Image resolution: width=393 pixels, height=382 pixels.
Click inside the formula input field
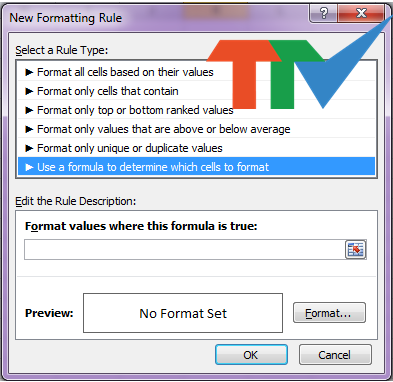pos(184,249)
